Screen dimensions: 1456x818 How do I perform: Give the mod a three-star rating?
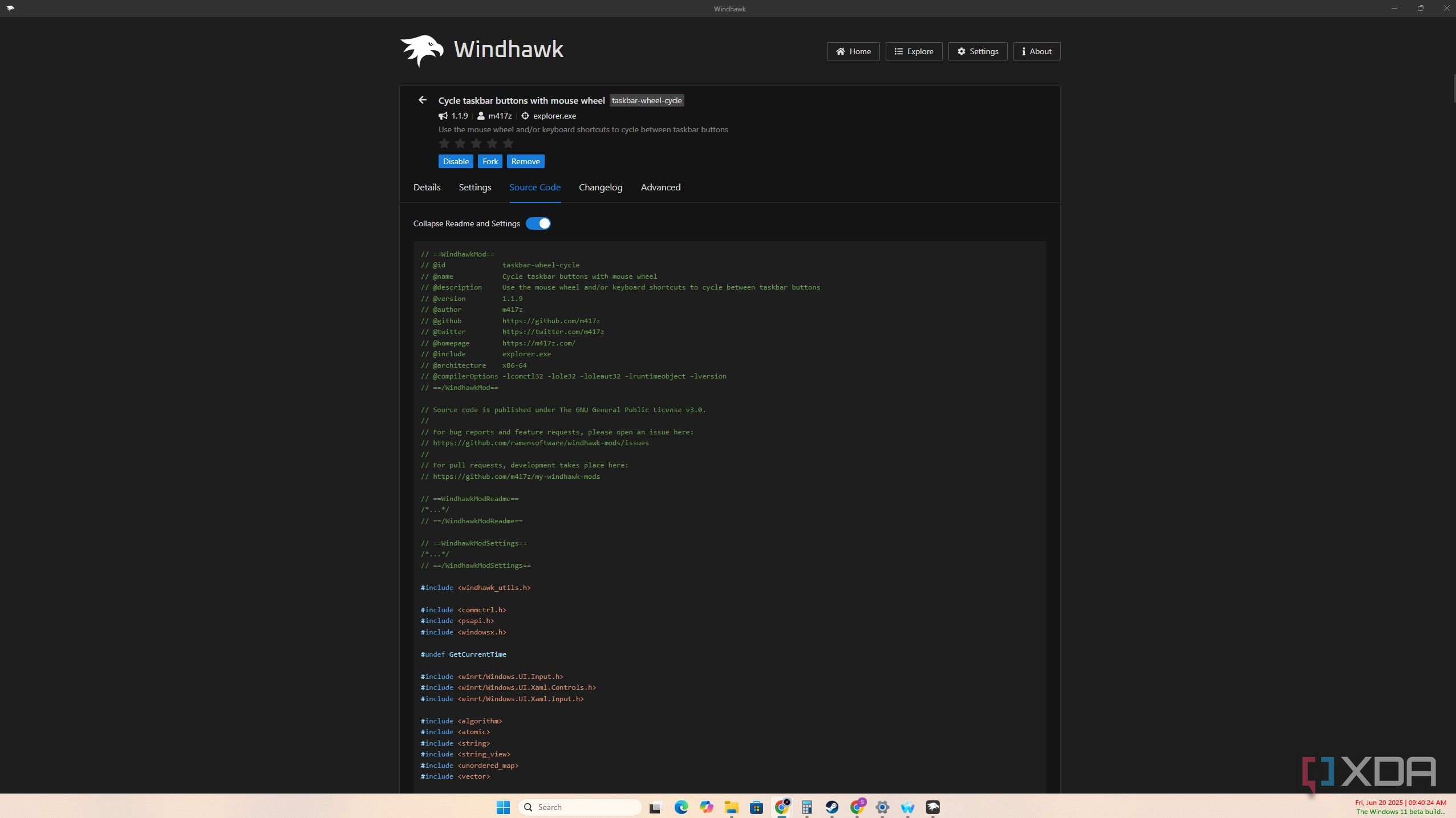point(476,143)
